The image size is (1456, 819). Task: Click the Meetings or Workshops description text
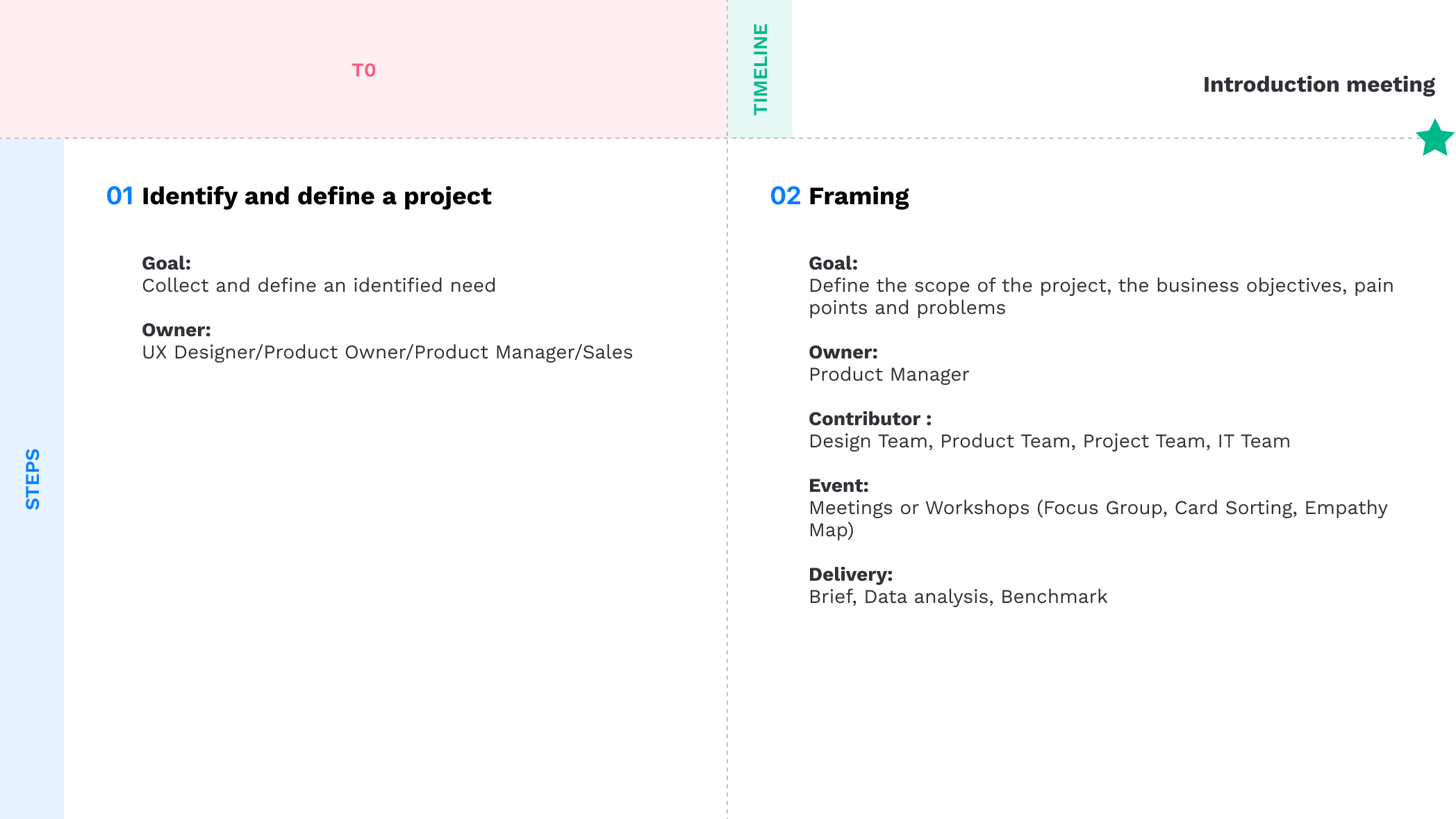coord(1098,518)
